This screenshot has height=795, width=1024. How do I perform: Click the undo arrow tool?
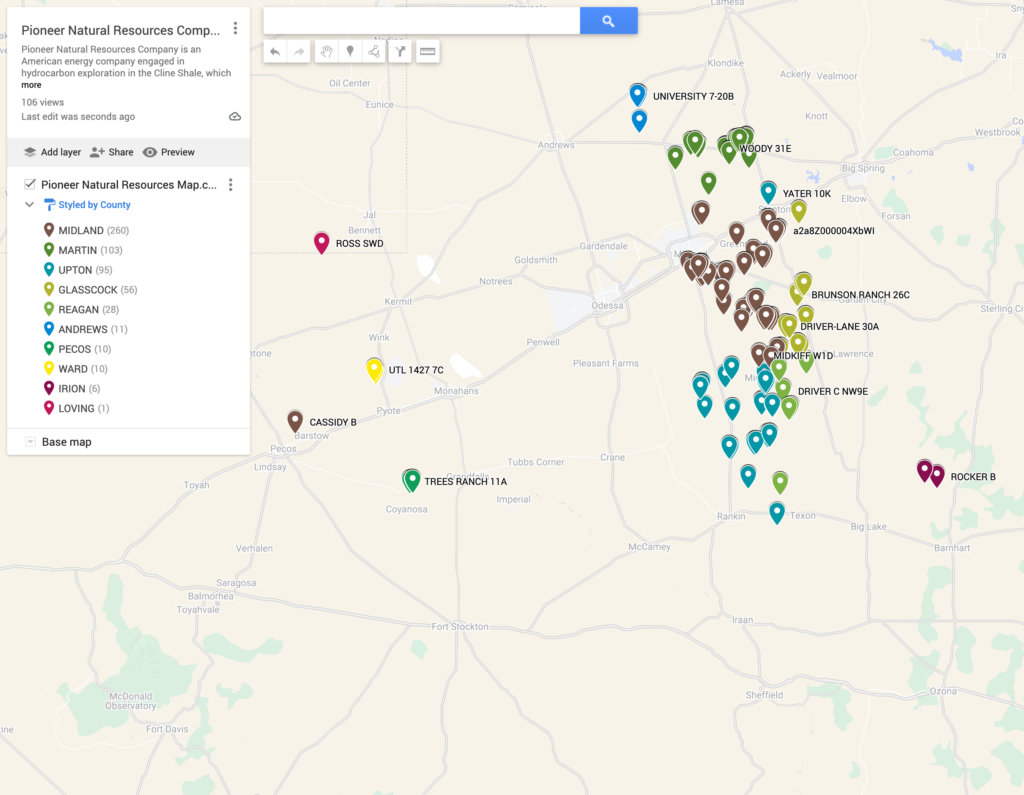[276, 52]
